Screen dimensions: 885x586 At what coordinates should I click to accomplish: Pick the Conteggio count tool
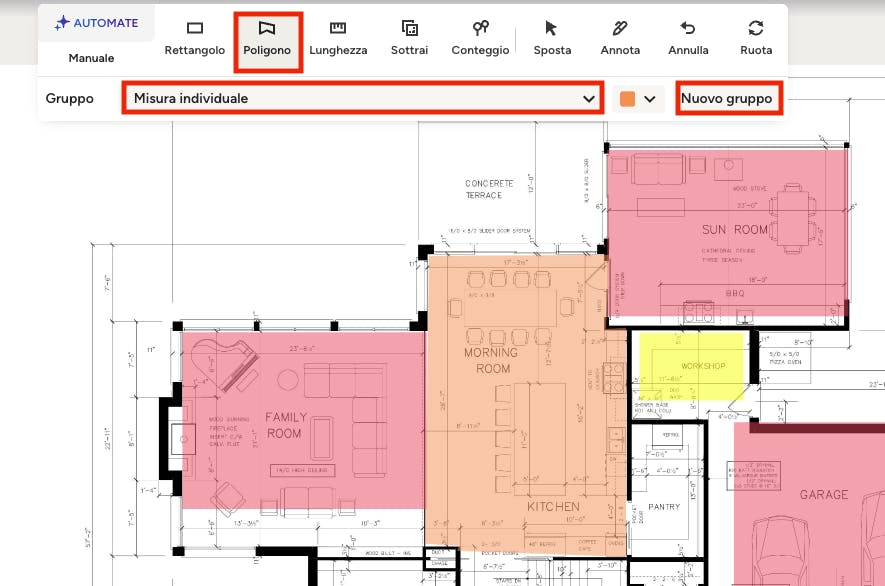click(x=480, y=38)
